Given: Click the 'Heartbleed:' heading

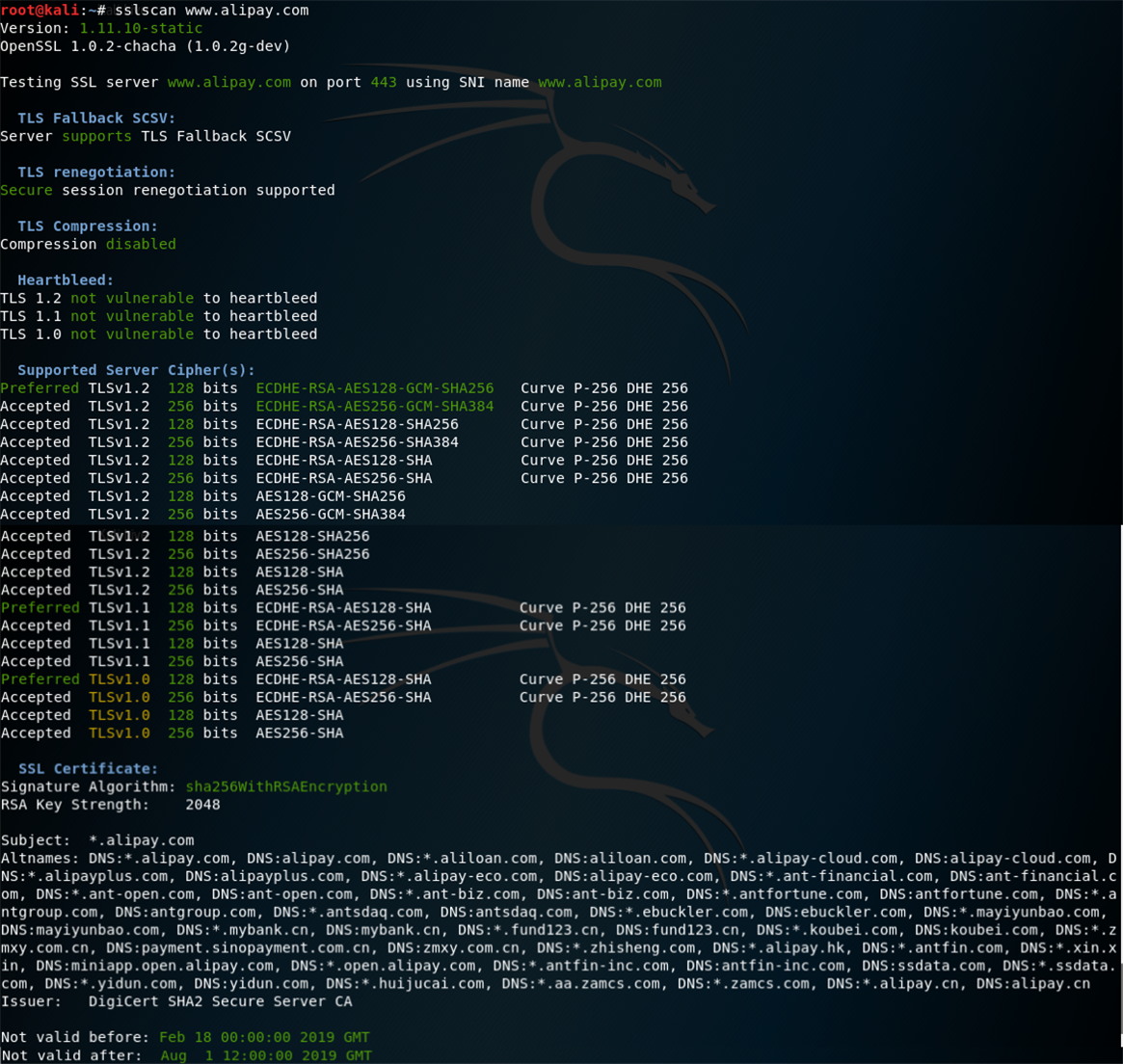Looking at the screenshot, I should coord(66,279).
